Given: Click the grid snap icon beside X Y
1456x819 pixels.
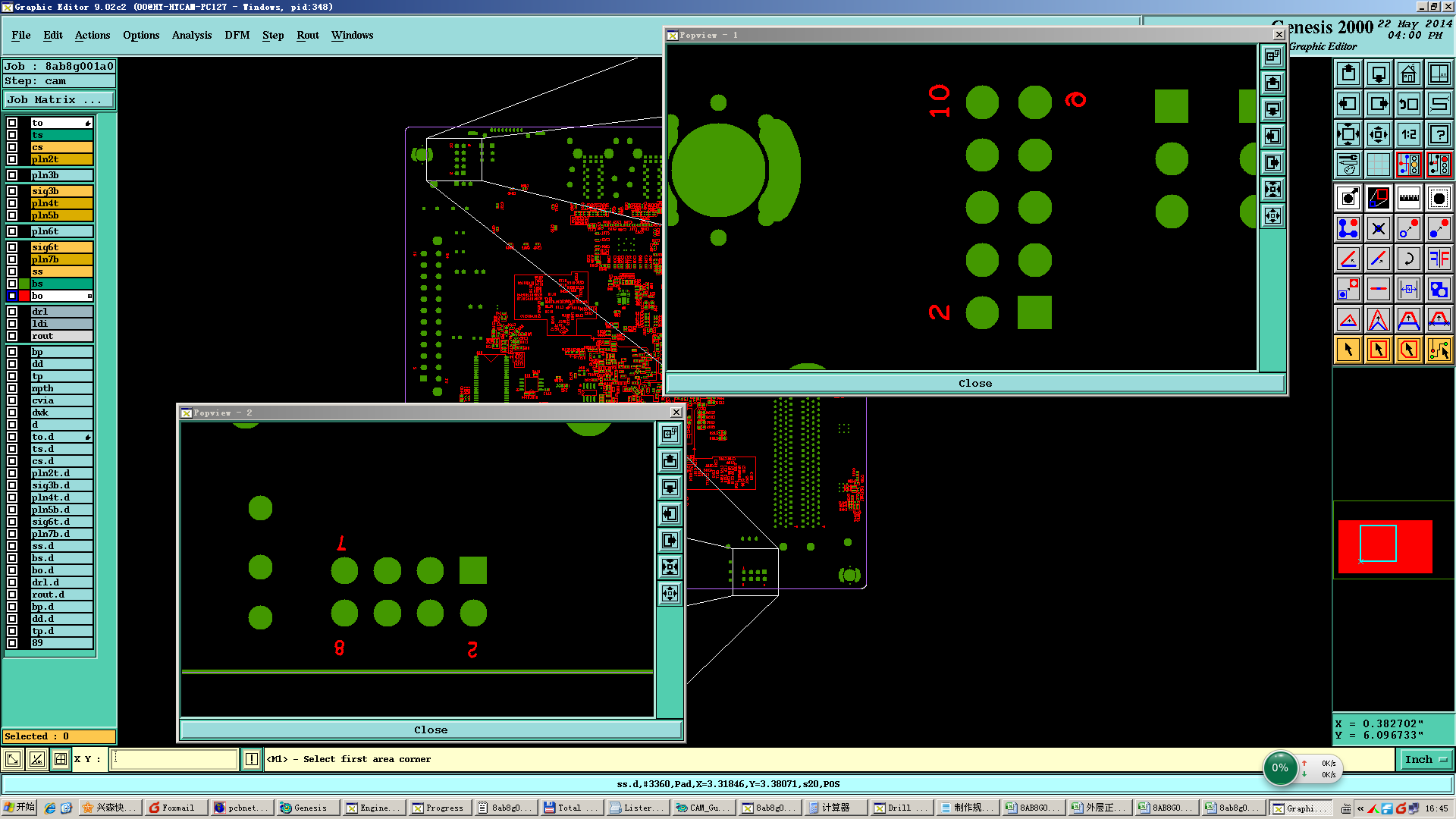Looking at the screenshot, I should 60,759.
